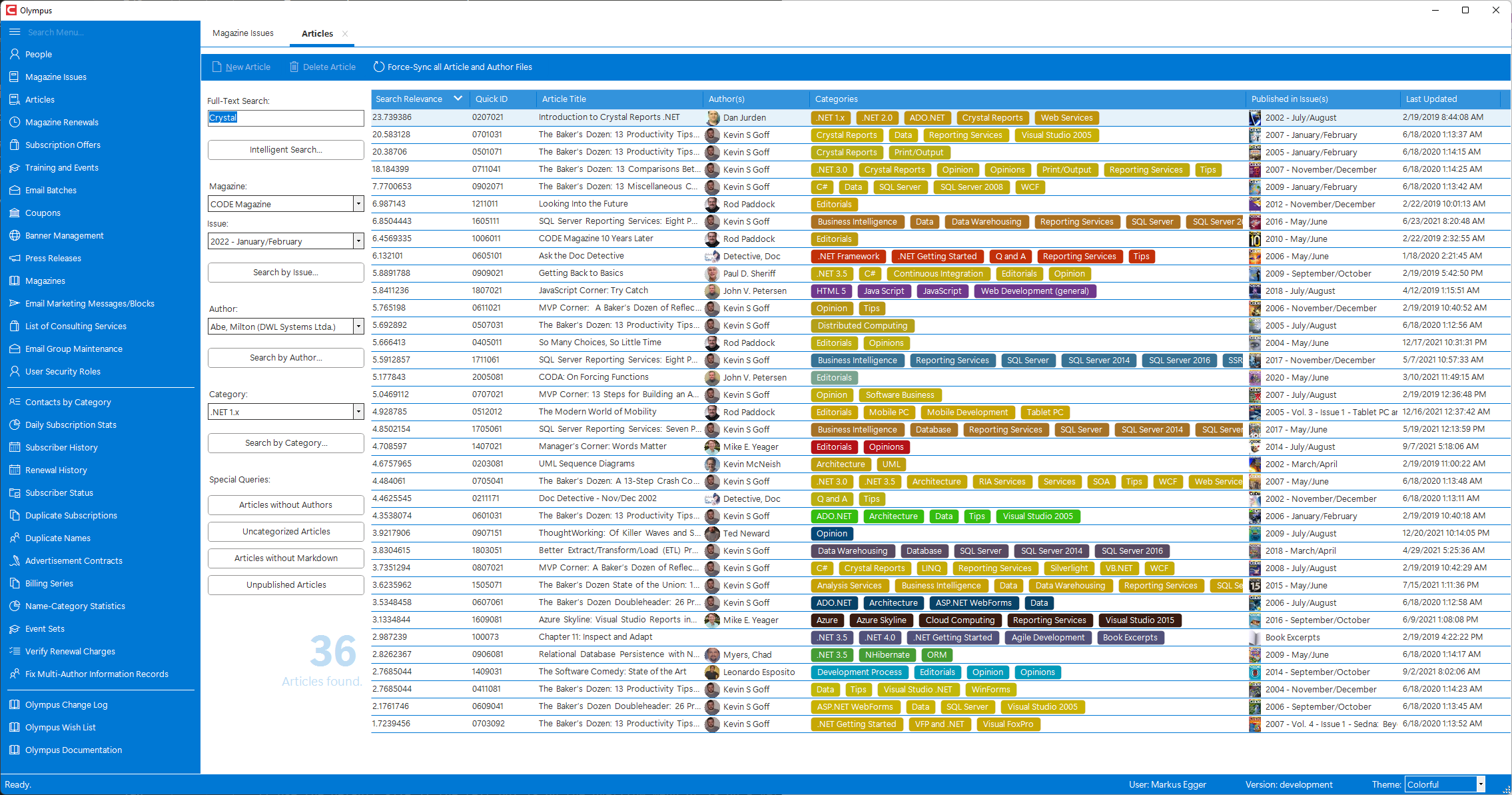Image resolution: width=1512 pixels, height=795 pixels.
Task: Open the Author dropdown showing Abe, Milton
Action: (x=358, y=327)
